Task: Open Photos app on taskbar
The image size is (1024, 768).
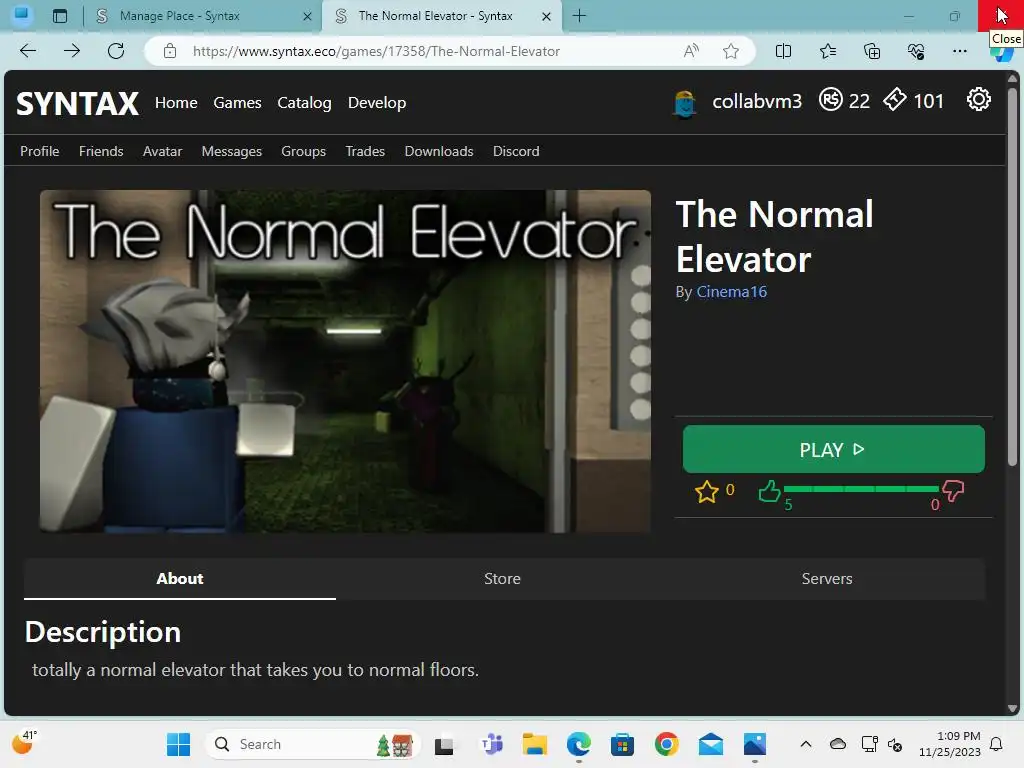Action: [754, 744]
